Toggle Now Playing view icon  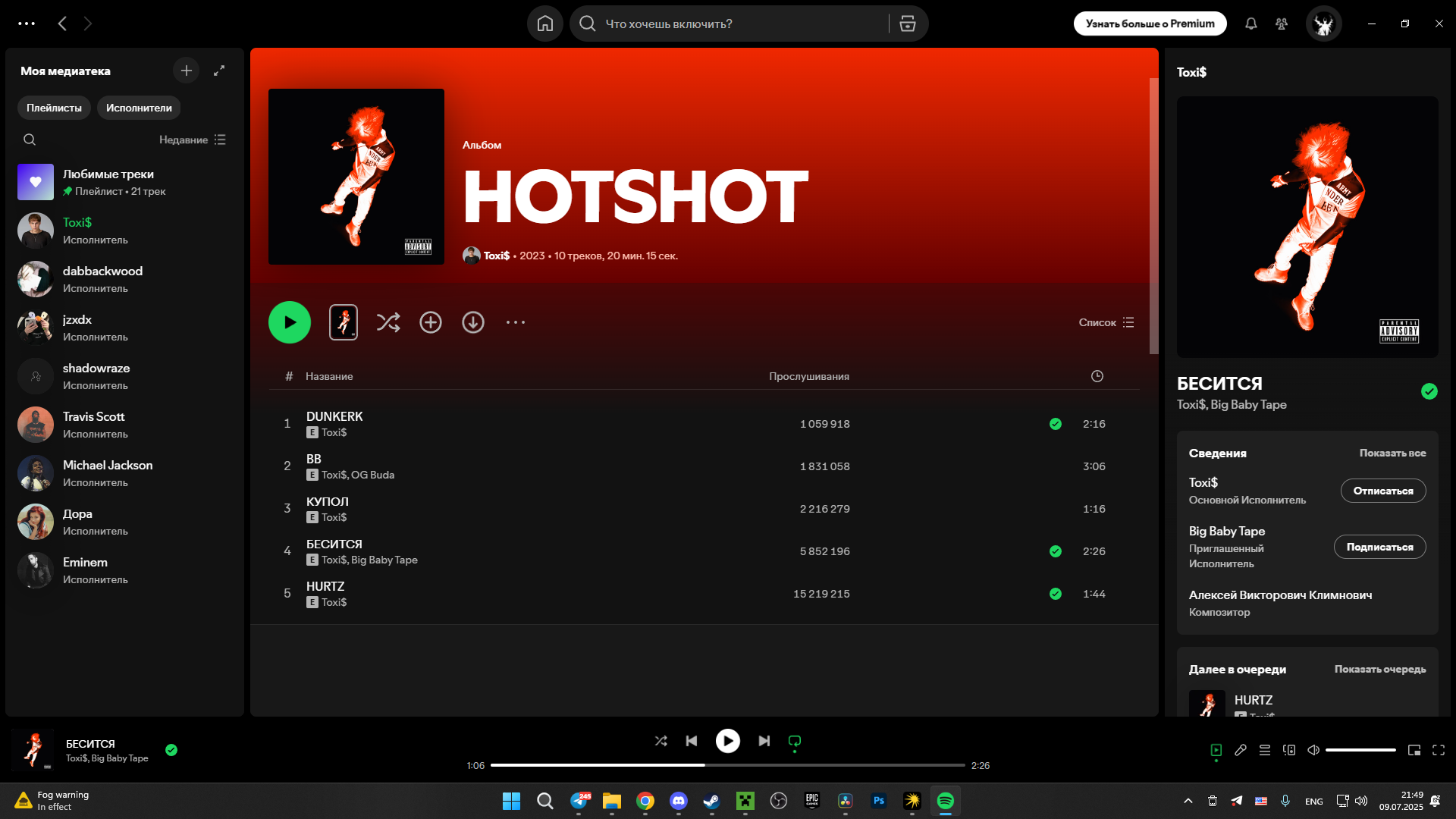1216,750
